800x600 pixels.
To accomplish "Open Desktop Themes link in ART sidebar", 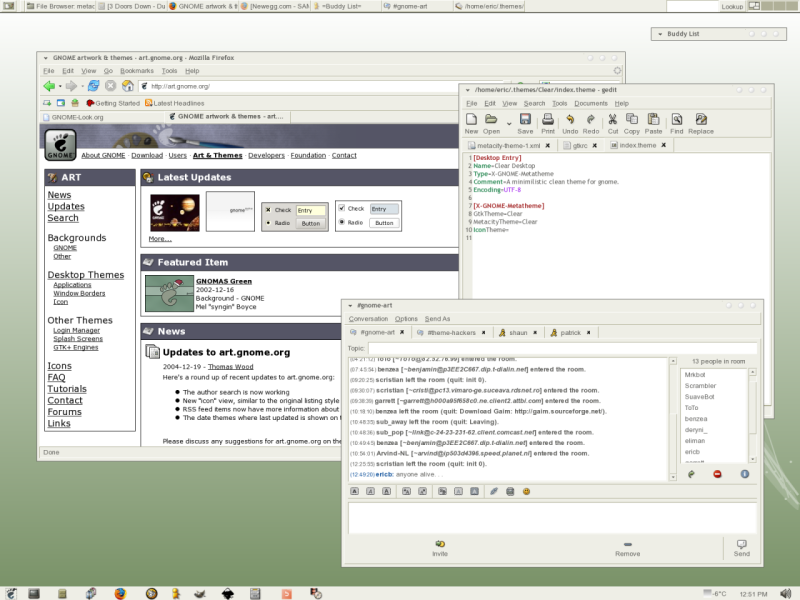I will pos(86,275).
